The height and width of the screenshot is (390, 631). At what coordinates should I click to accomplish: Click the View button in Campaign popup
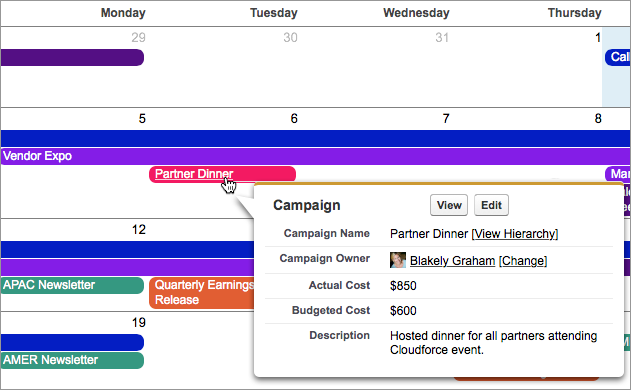[449, 205]
